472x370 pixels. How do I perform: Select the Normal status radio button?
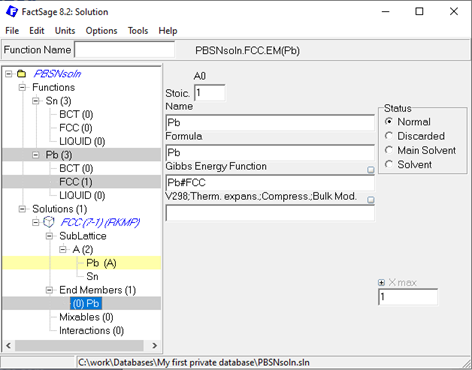[388, 122]
